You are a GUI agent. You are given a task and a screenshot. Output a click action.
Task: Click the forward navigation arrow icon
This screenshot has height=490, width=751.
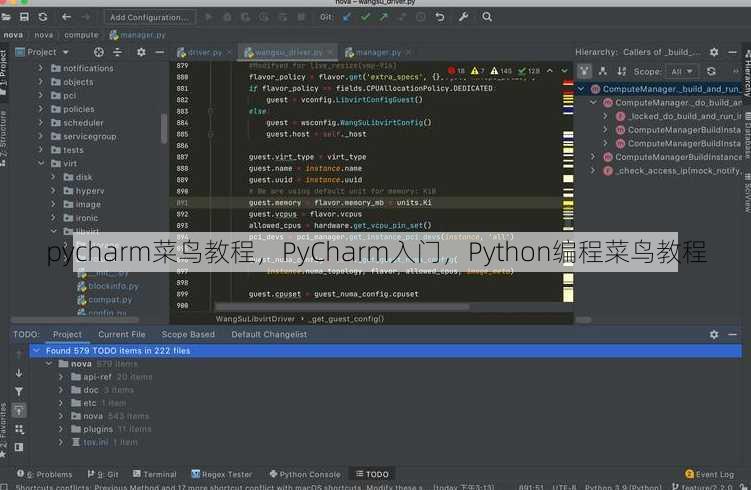point(86,17)
